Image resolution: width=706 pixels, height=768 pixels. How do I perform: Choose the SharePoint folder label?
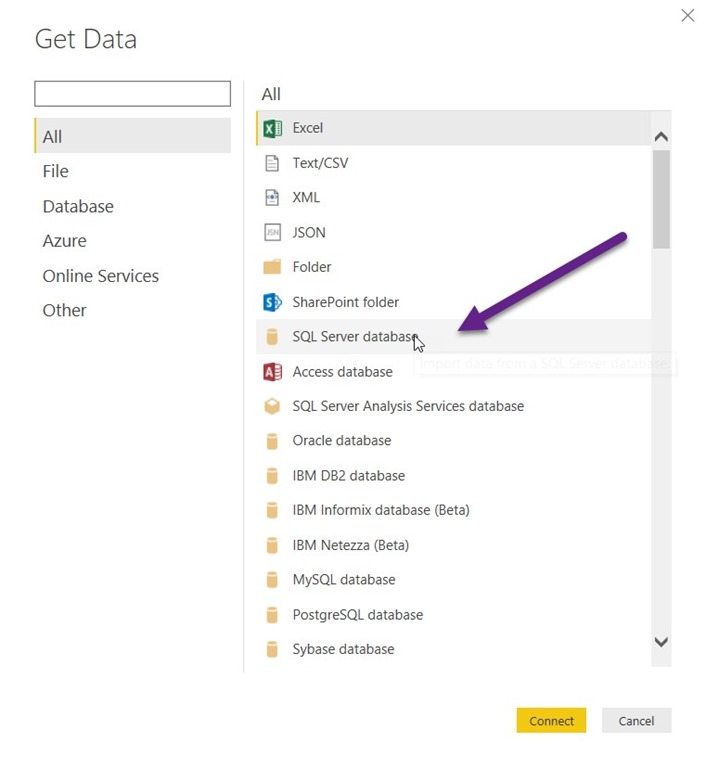pos(346,302)
